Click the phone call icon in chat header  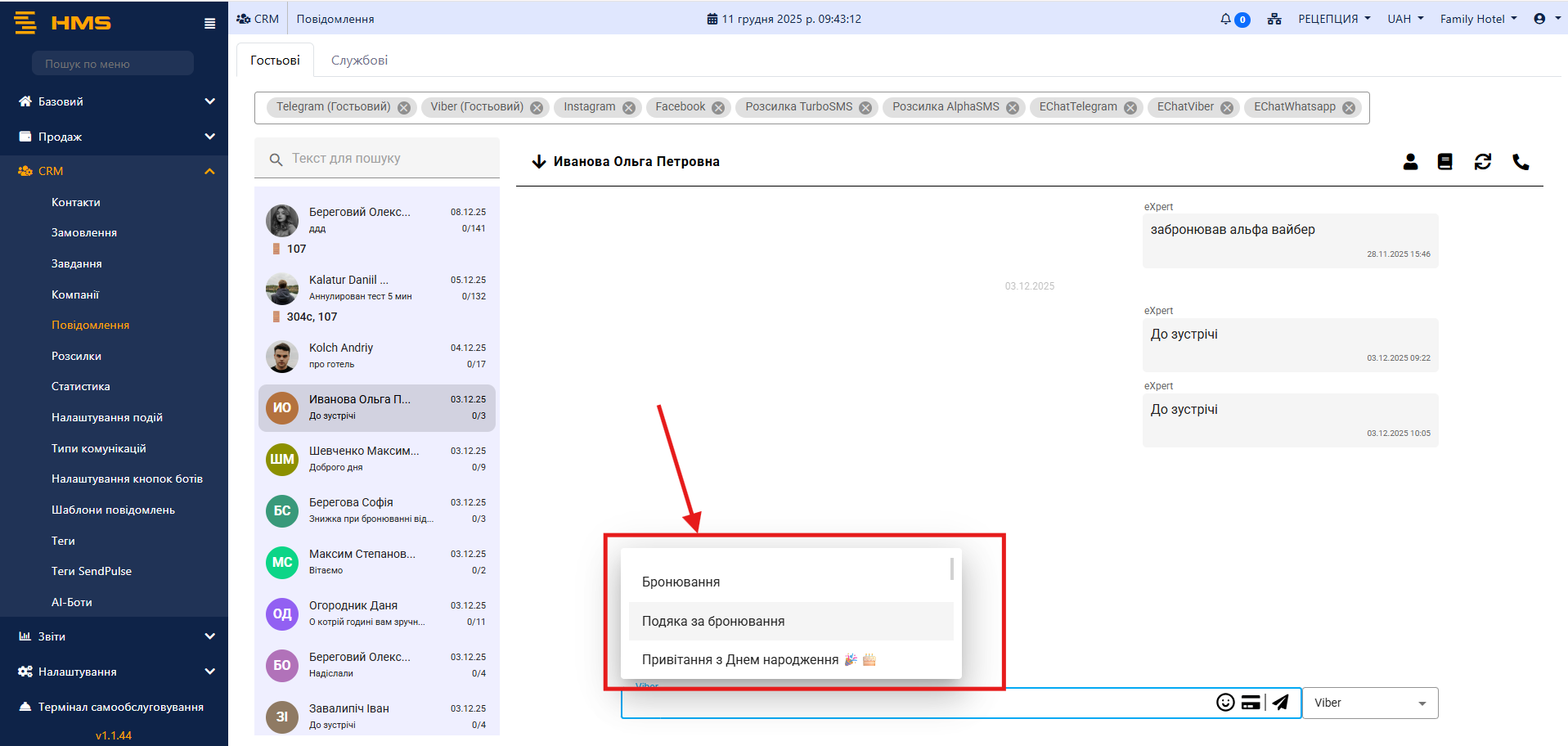point(1521,162)
